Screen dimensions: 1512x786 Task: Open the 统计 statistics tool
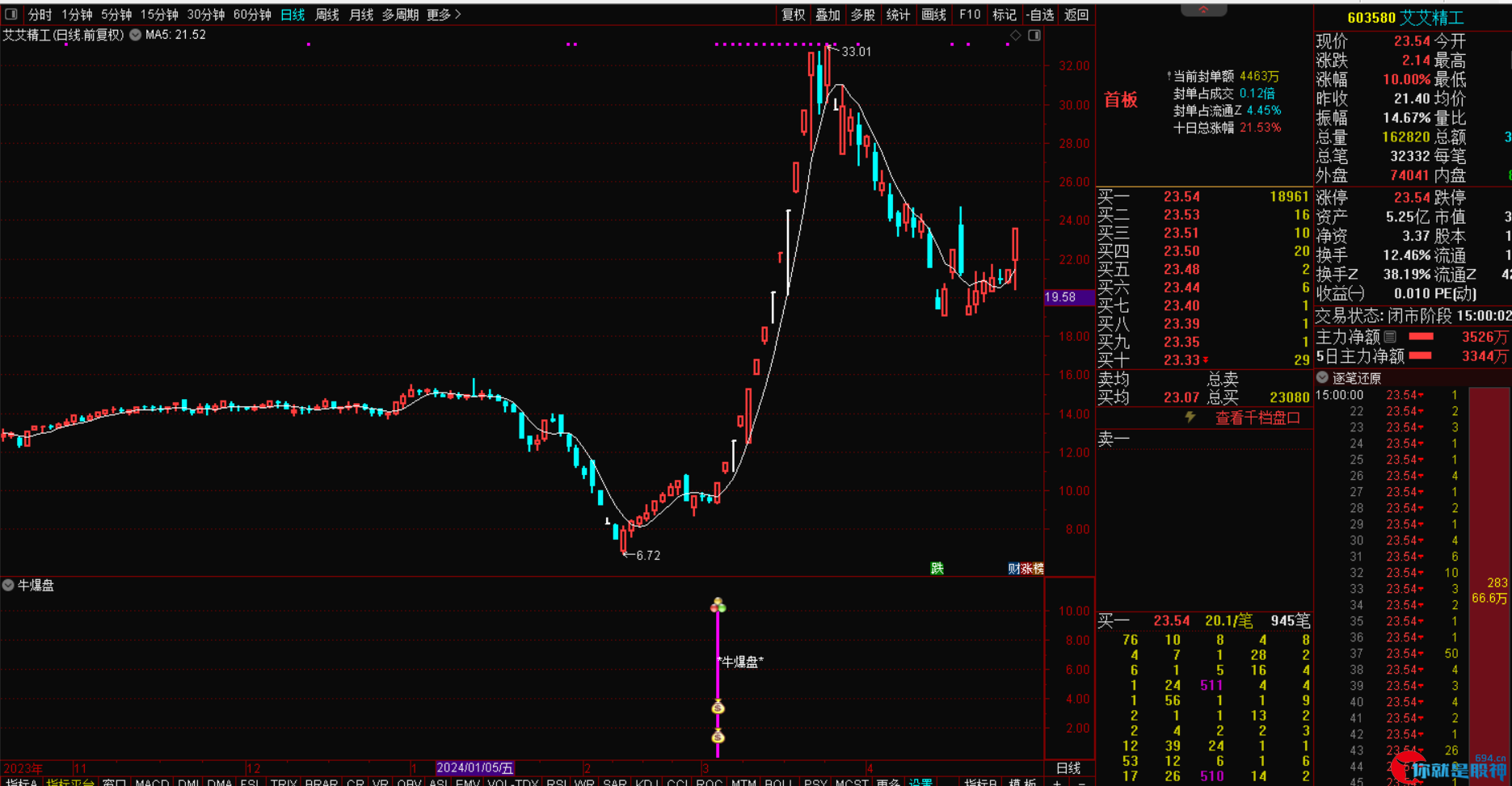click(x=898, y=15)
